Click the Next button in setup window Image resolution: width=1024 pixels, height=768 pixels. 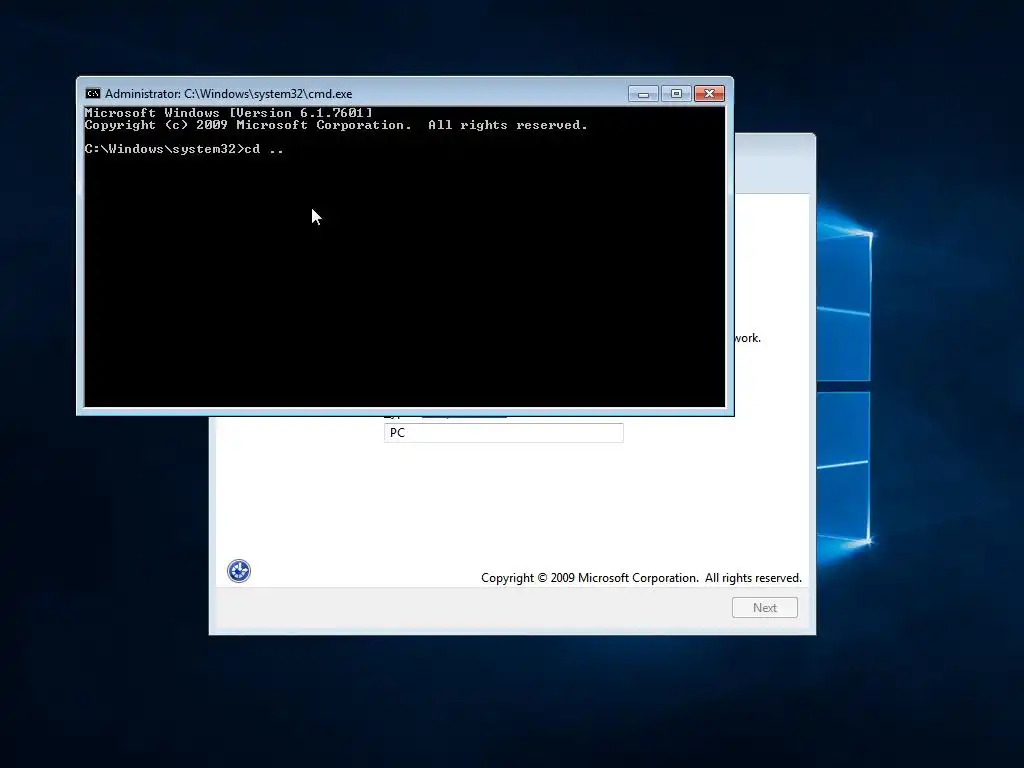point(765,607)
